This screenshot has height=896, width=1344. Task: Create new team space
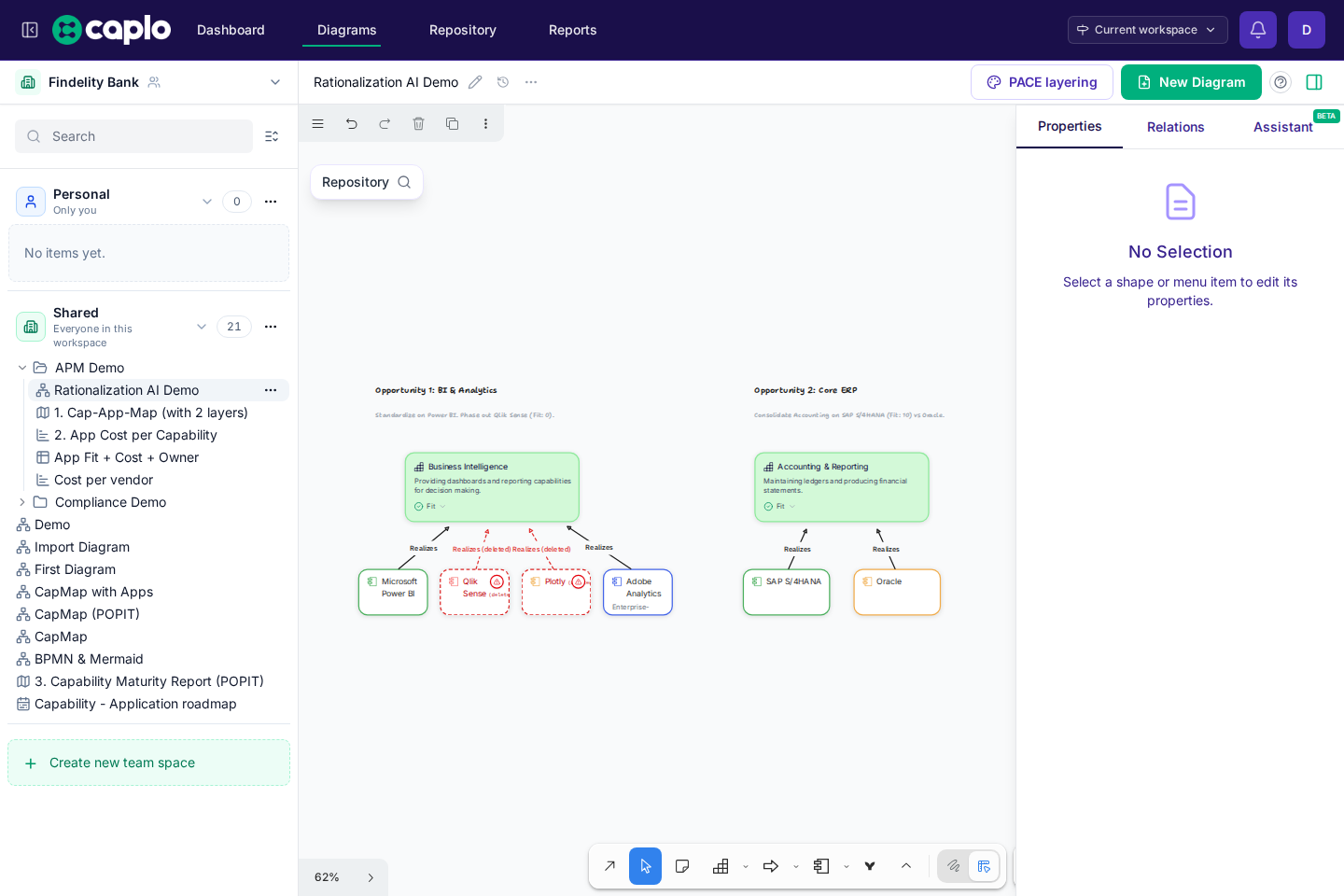pos(148,763)
